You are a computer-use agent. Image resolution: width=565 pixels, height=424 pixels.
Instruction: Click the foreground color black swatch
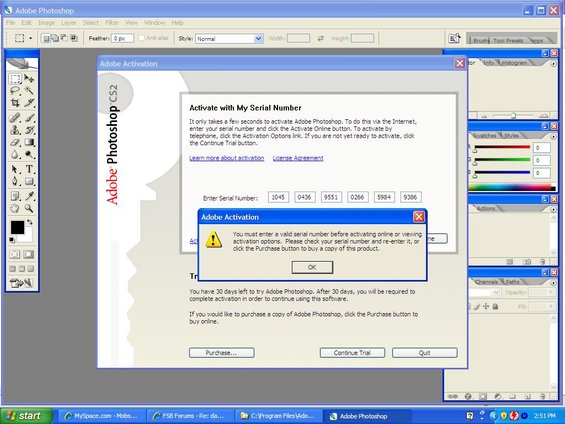[x=17, y=227]
